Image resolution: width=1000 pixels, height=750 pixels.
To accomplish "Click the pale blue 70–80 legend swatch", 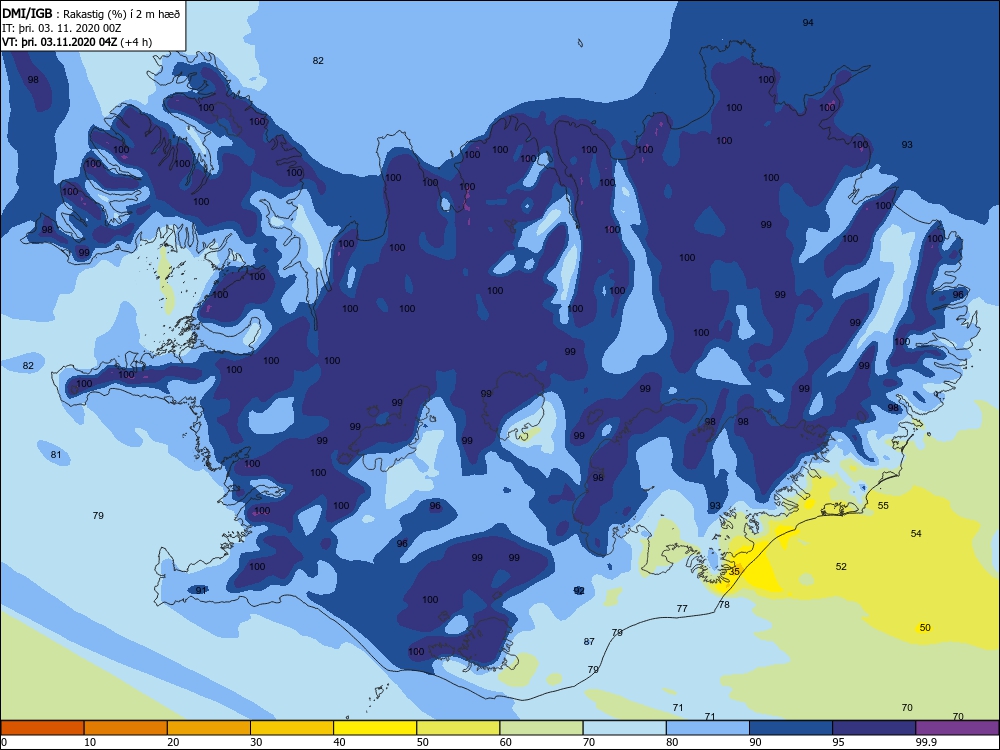I will [x=624, y=728].
